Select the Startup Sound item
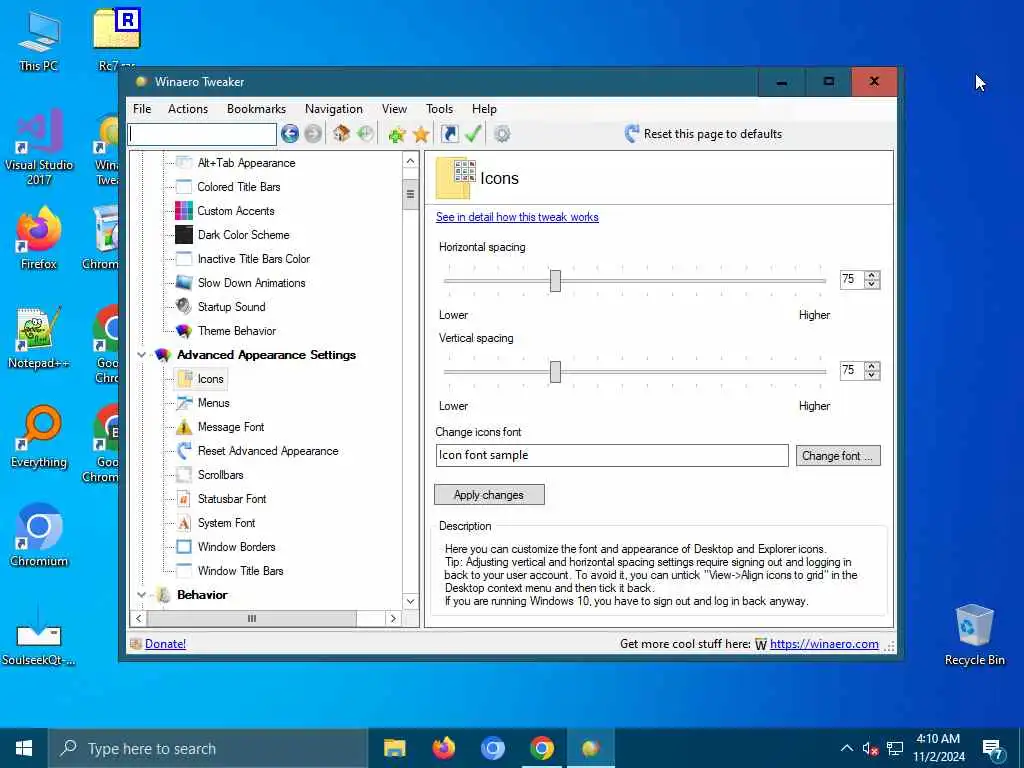The image size is (1024, 768). [231, 307]
